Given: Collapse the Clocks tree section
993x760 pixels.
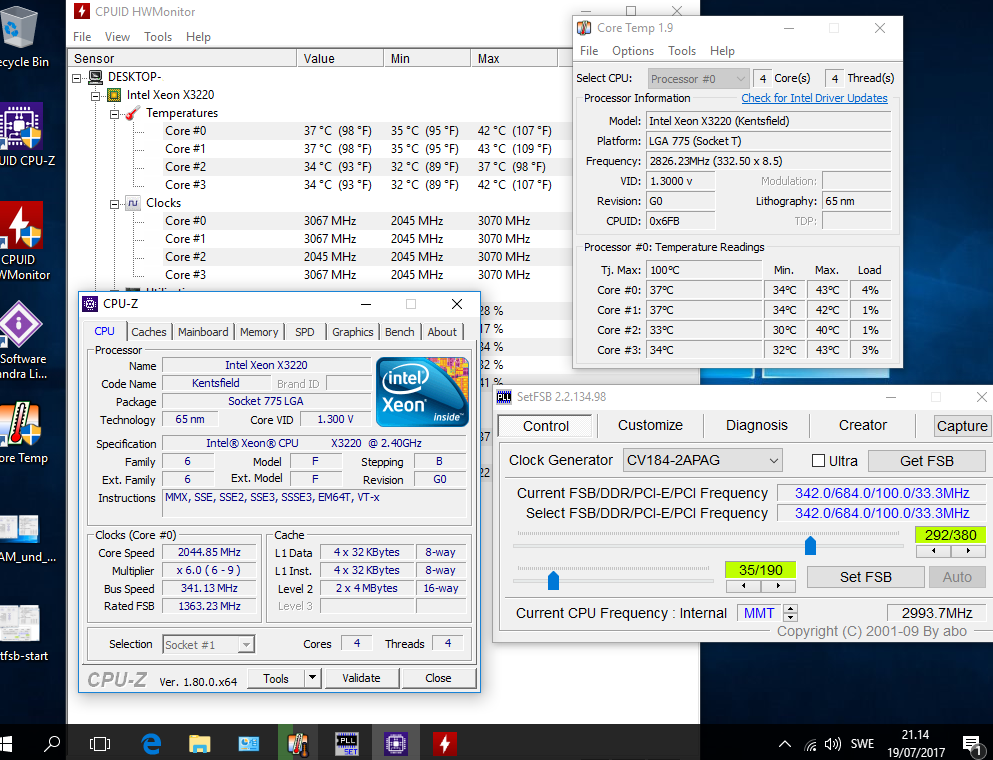Looking at the screenshot, I should tap(114, 204).
